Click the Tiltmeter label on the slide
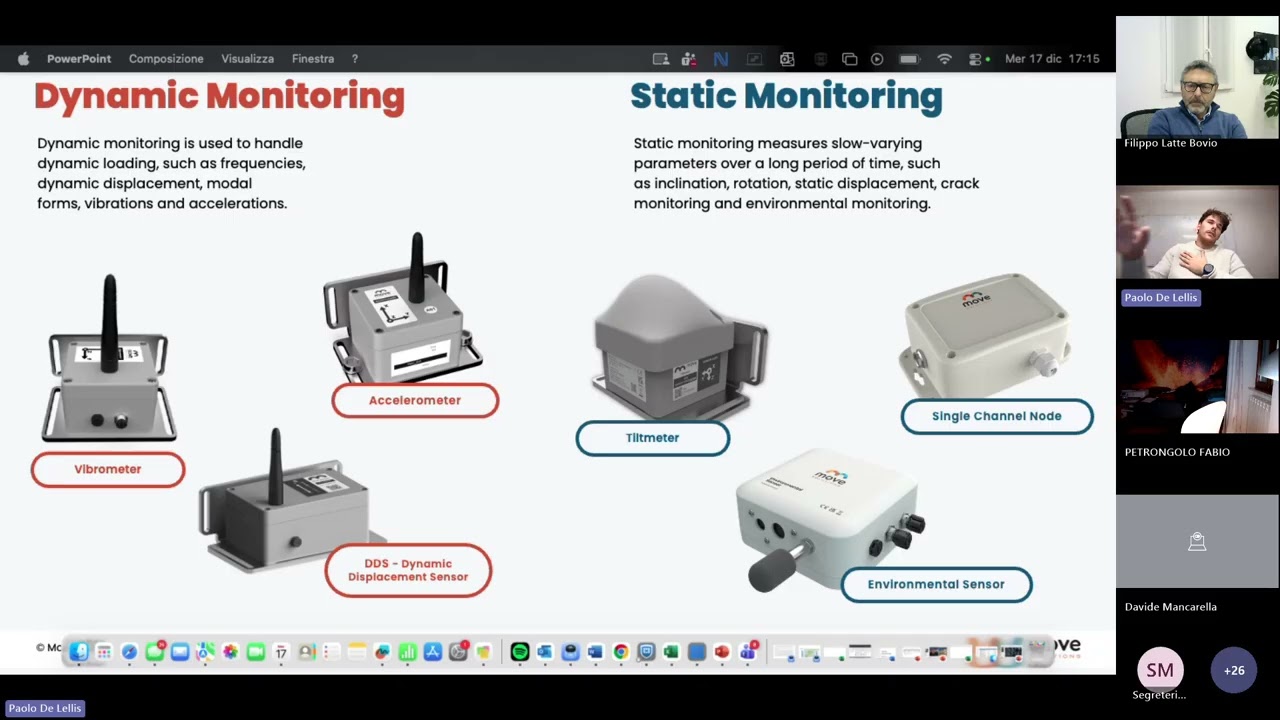Viewport: 1280px width, 720px height. click(x=653, y=438)
